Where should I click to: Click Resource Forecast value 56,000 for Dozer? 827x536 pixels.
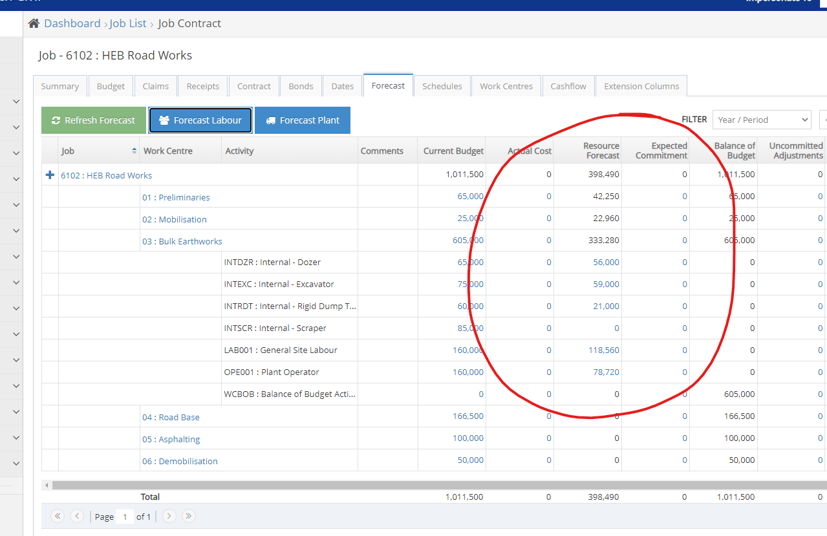[606, 262]
